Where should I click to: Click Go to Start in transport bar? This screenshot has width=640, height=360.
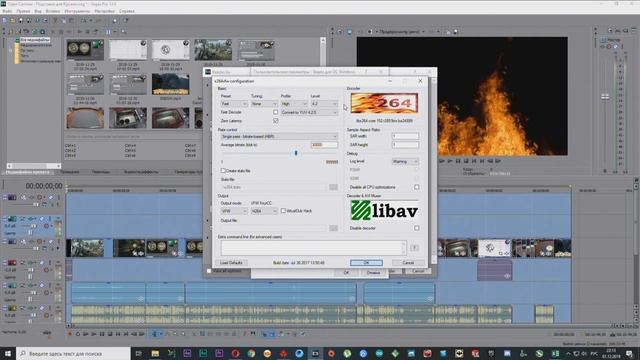118,334
